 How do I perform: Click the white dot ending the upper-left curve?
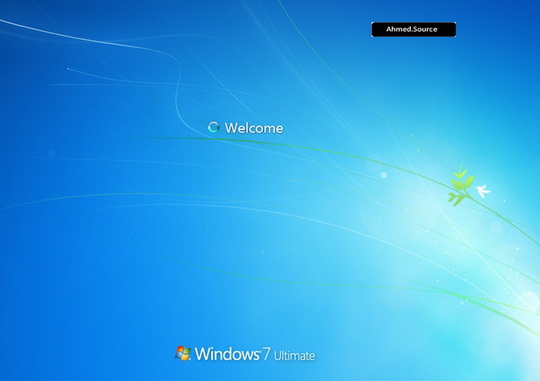click(x=68, y=69)
